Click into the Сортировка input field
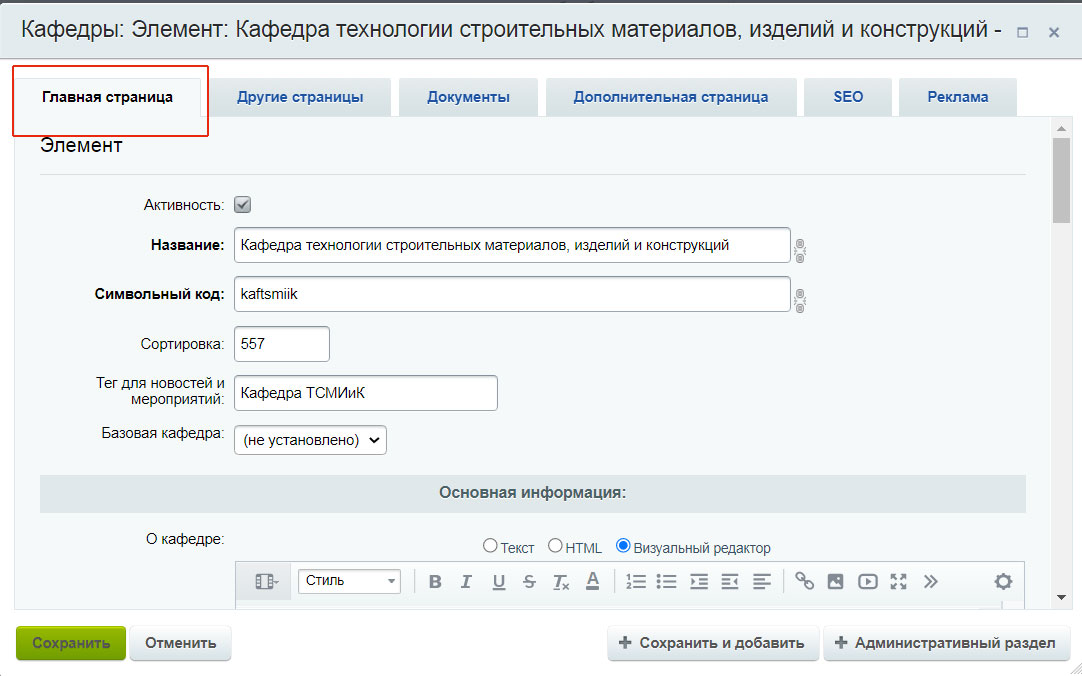Image resolution: width=1082 pixels, height=676 pixels. click(281, 344)
